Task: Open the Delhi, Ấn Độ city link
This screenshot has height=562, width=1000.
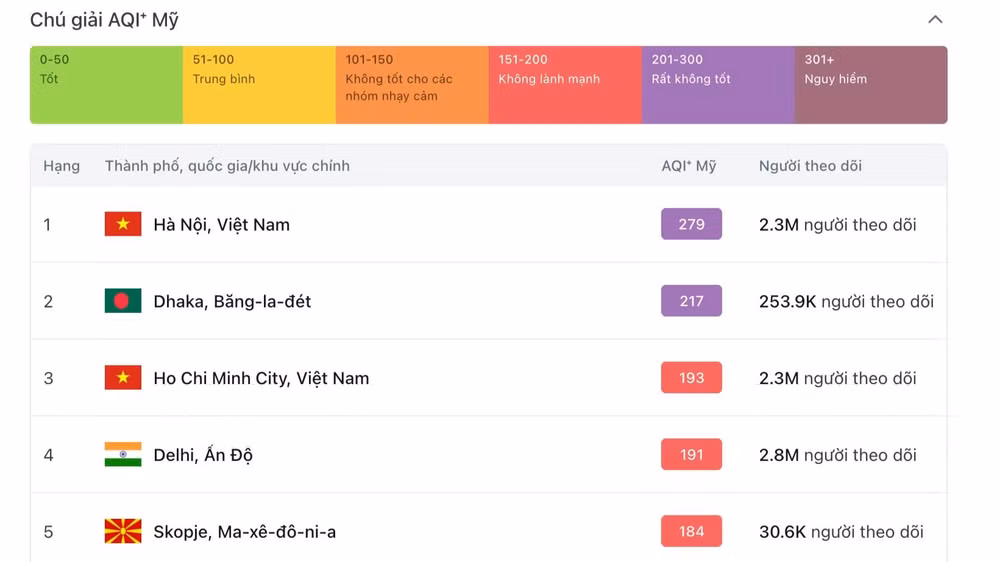Action: tap(203, 455)
